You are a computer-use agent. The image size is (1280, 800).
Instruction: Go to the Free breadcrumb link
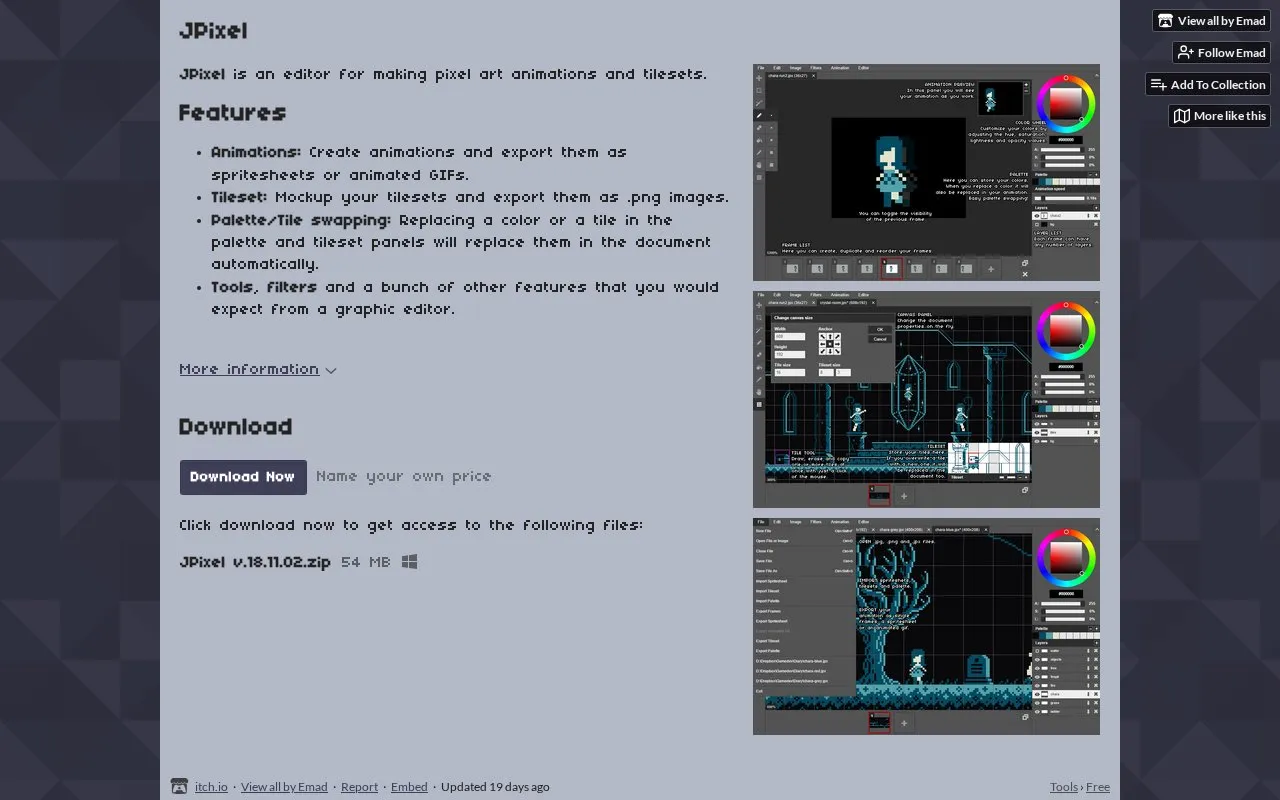pos(1098,787)
